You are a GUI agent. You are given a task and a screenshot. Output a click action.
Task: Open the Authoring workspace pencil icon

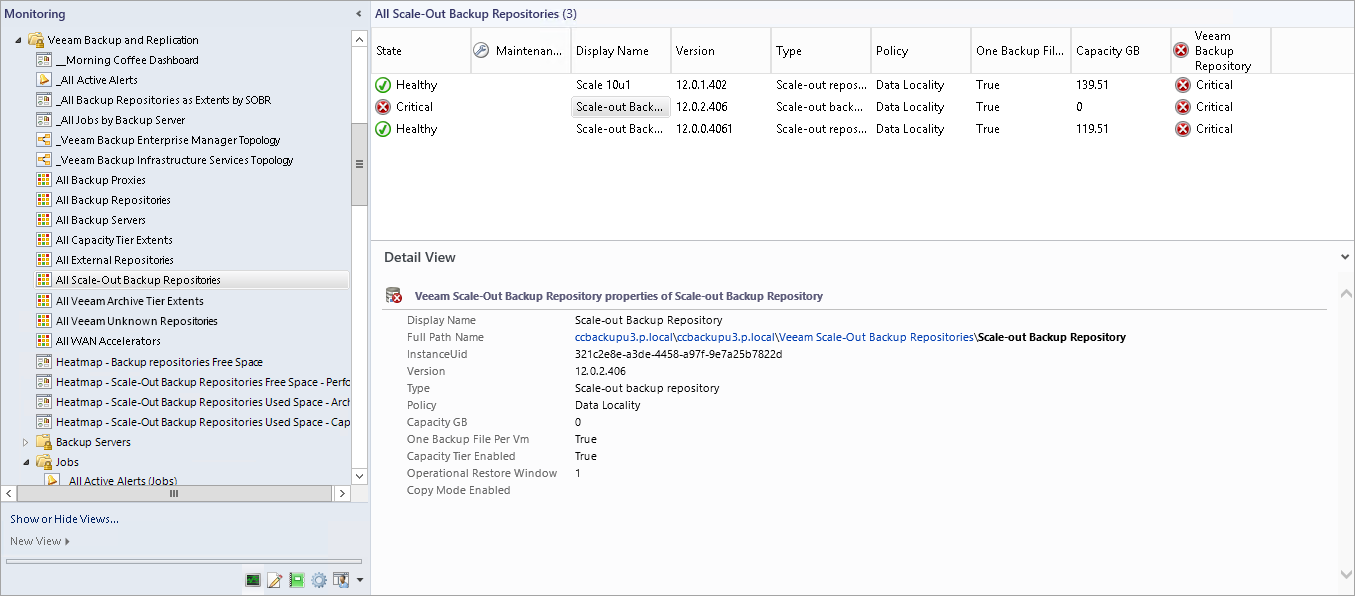(x=275, y=580)
